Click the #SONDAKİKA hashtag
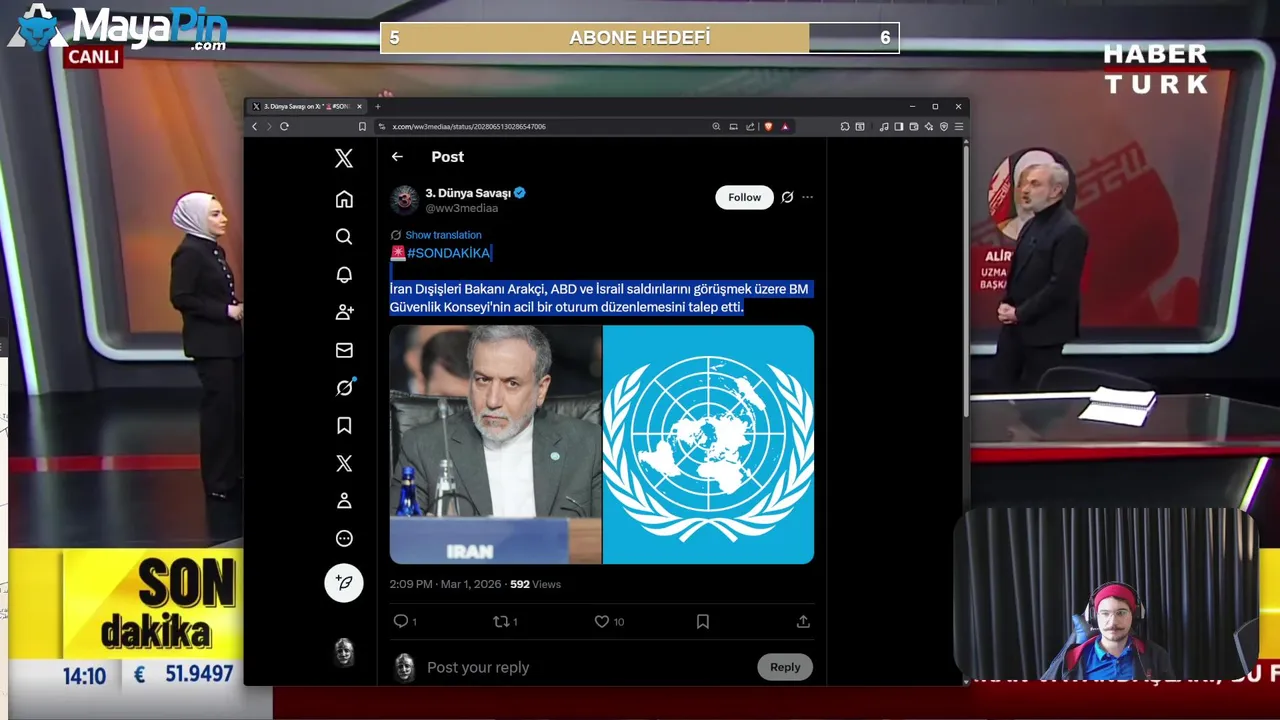1280x720 pixels. point(448,253)
